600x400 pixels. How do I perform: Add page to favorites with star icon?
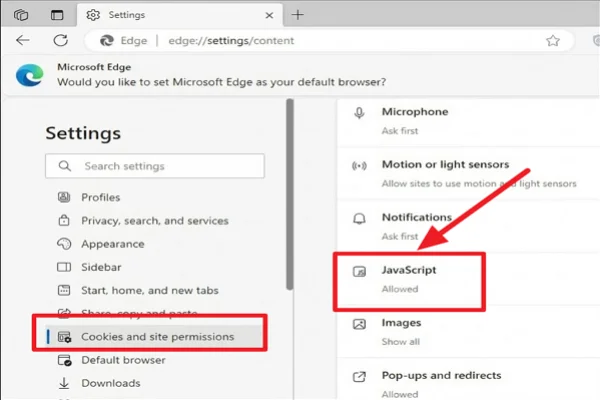pyautogui.click(x=553, y=41)
